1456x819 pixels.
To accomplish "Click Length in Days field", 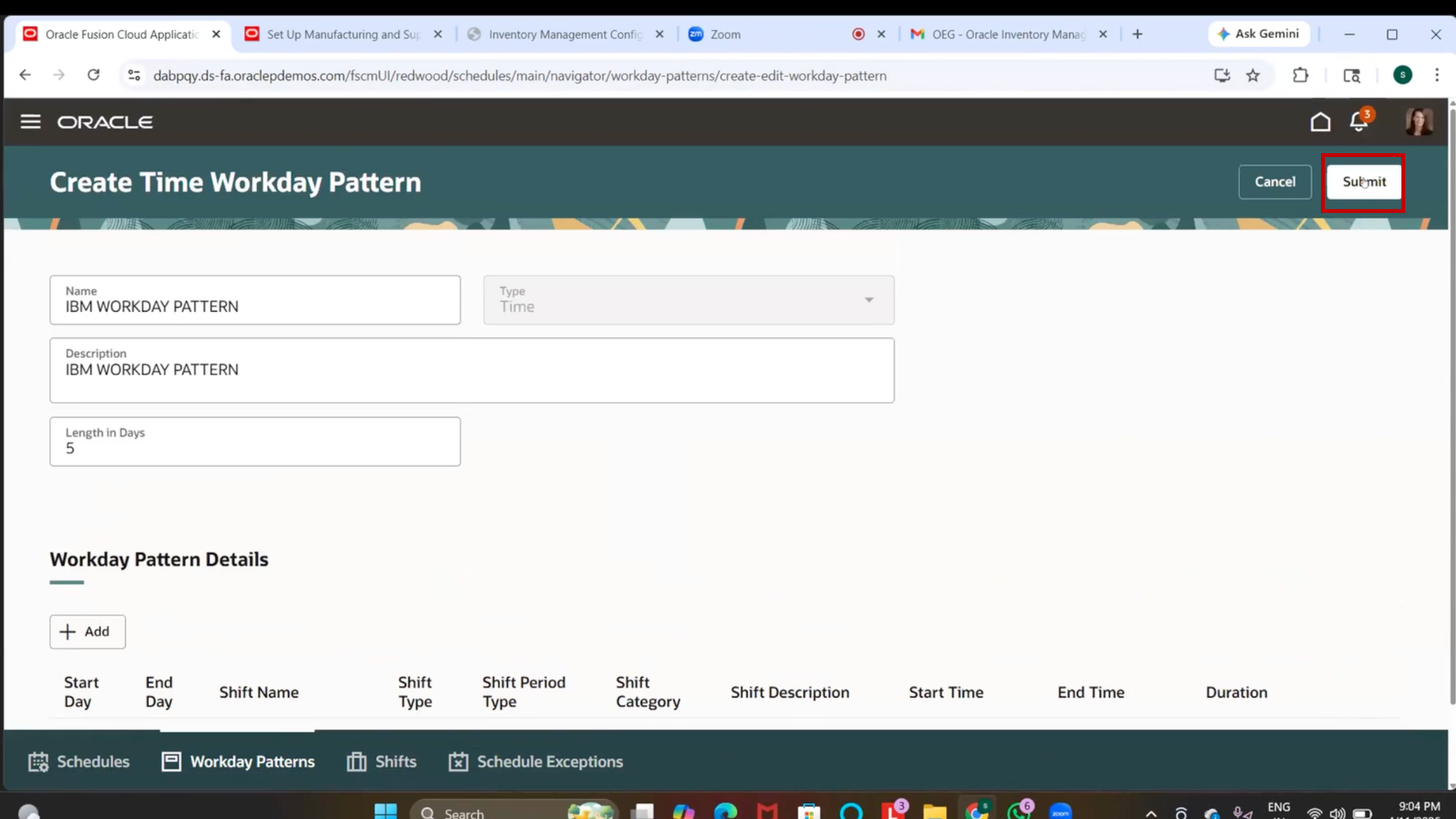I will 255,441.
